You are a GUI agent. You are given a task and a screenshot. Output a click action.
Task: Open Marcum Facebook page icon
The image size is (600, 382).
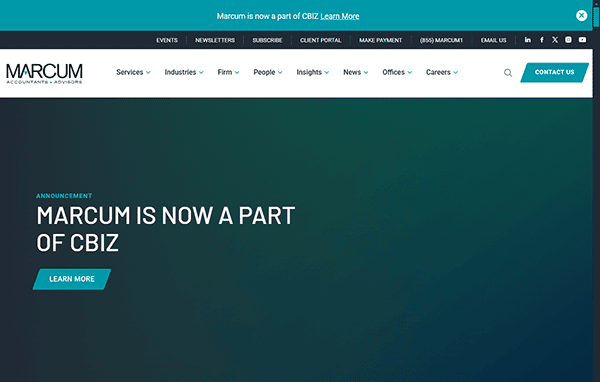541,40
